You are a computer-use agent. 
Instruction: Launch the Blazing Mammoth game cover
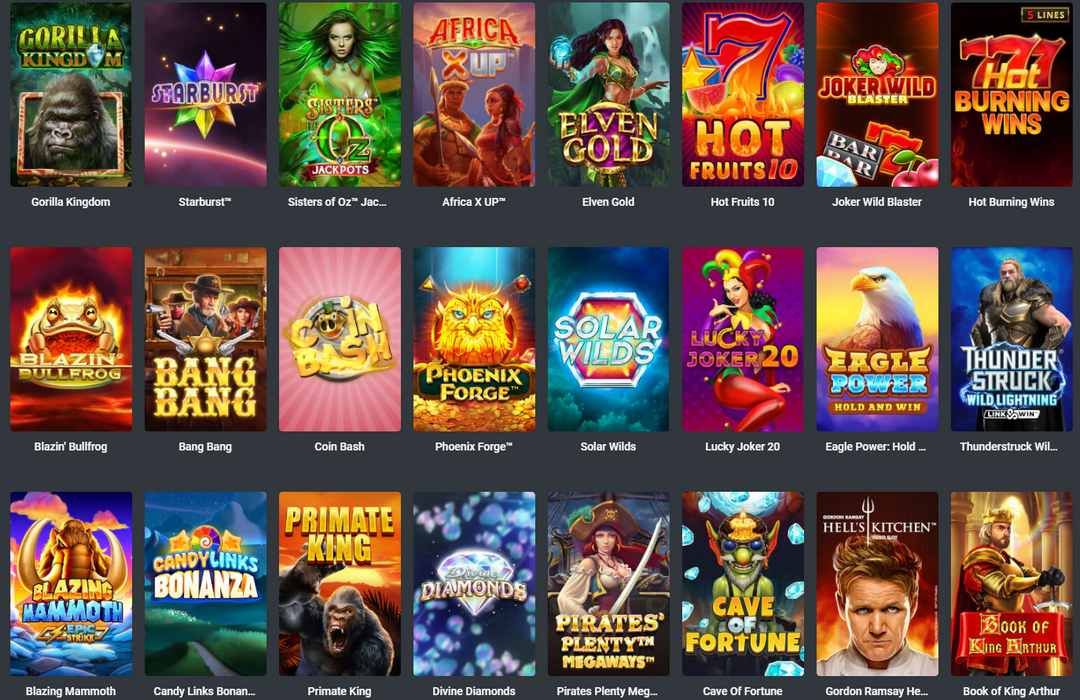coord(71,584)
